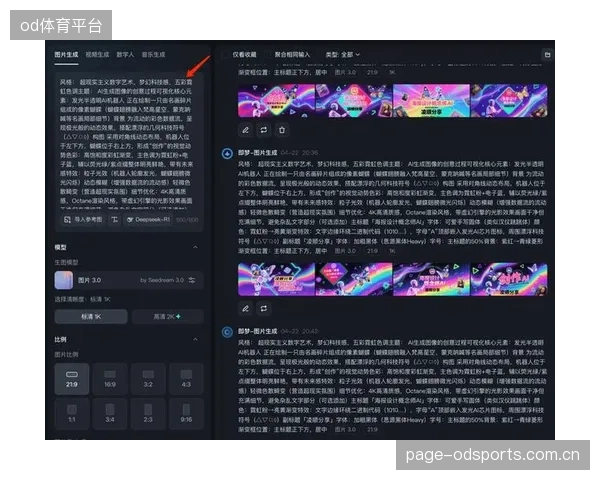Select 标清 1K resolution

pos(91,316)
